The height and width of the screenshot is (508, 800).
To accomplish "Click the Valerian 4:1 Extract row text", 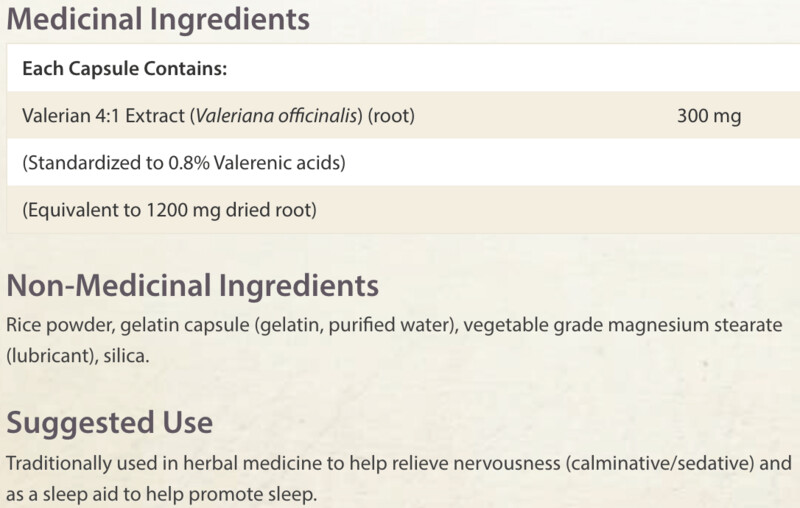I will [218, 116].
